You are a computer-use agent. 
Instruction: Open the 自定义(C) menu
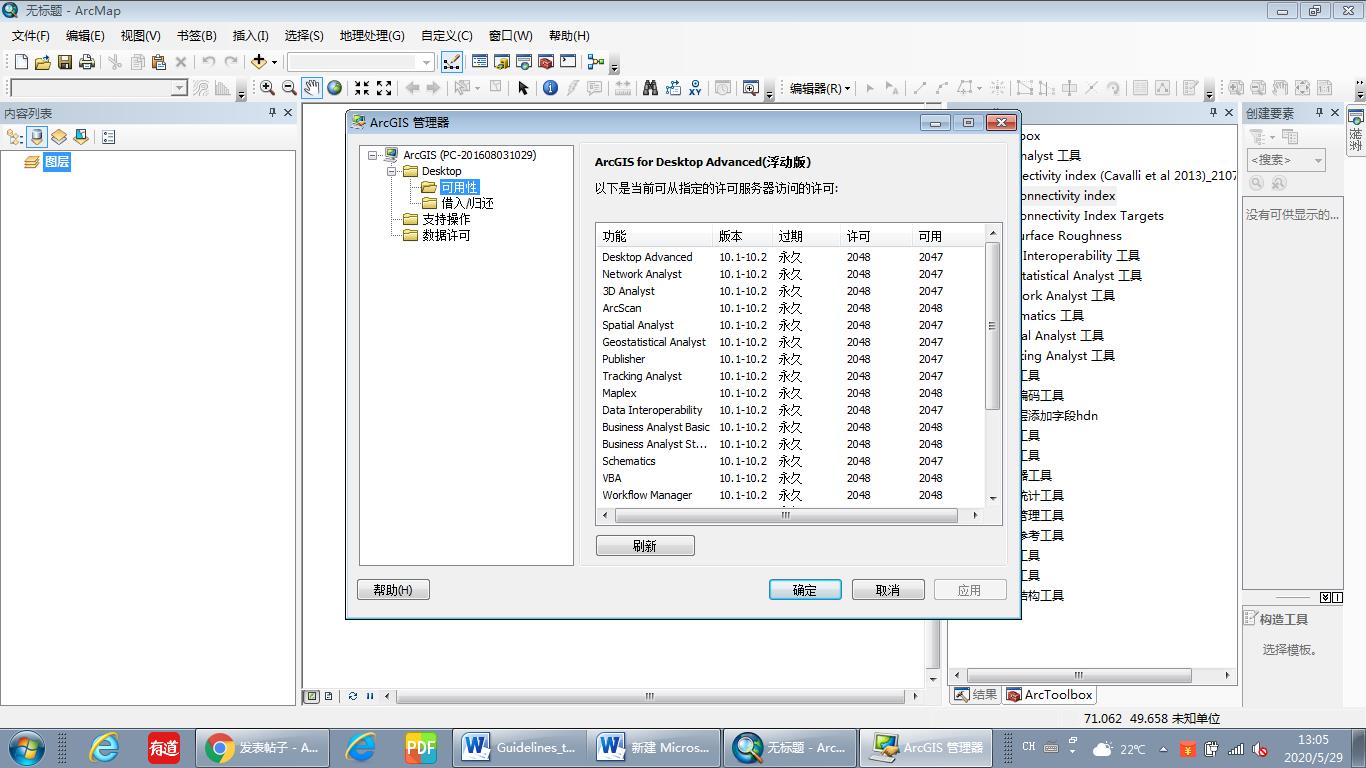coord(446,35)
